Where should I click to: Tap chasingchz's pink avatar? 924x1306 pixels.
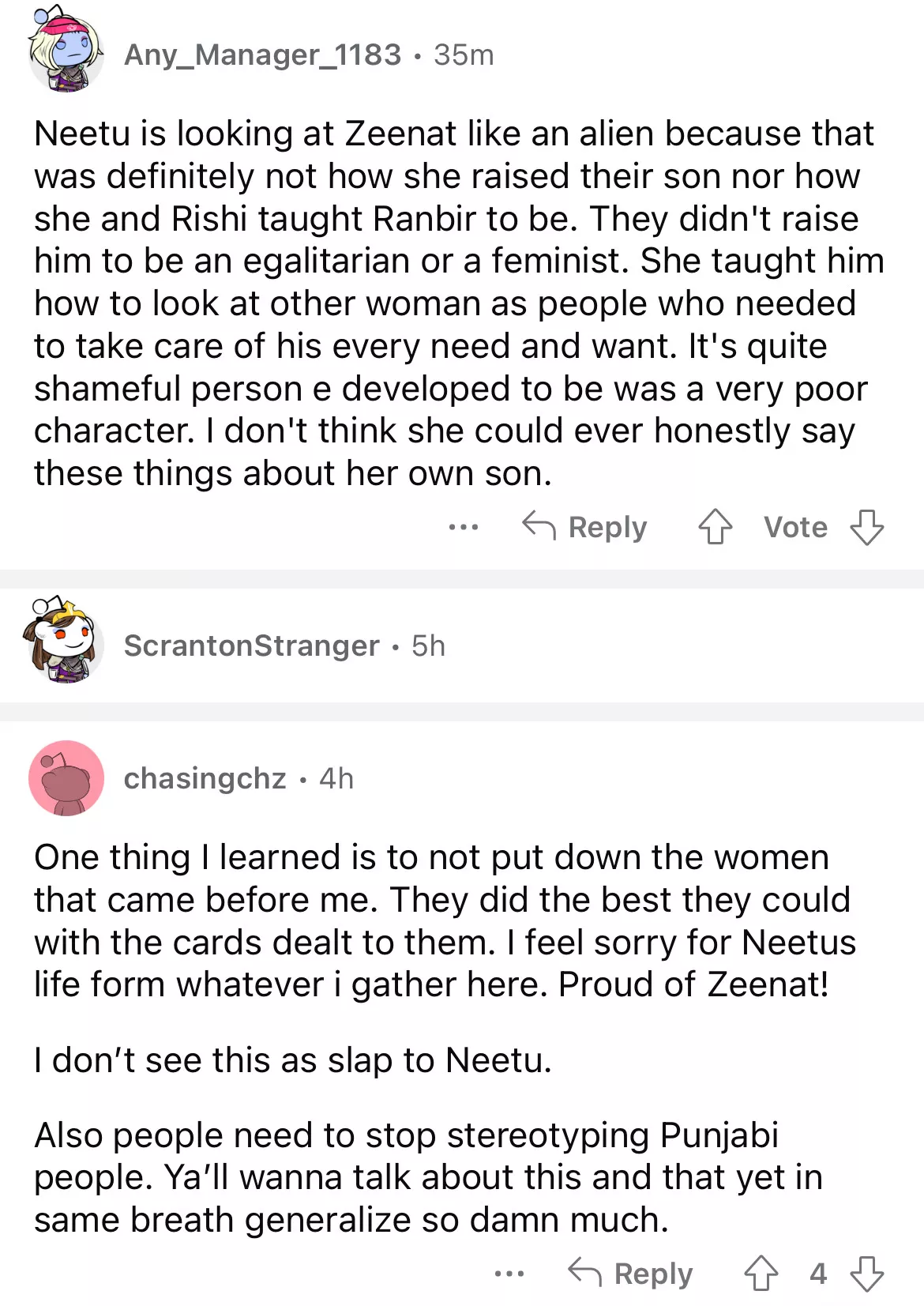(x=66, y=778)
